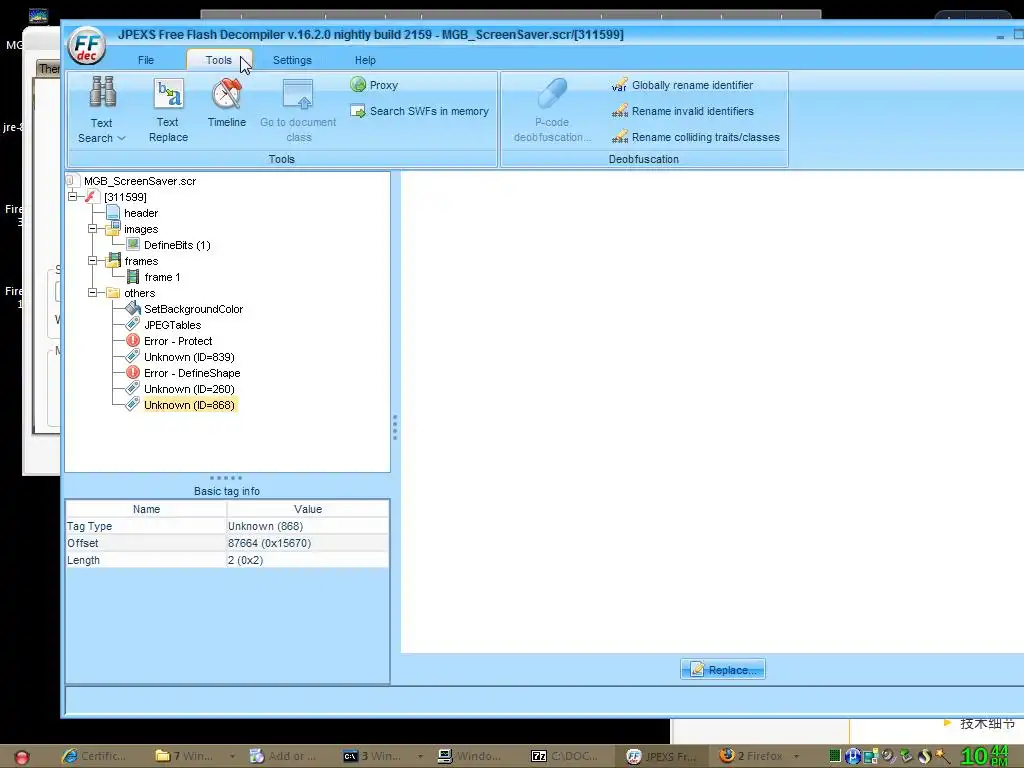Image resolution: width=1024 pixels, height=768 pixels.
Task: Collapse the images folder
Action: pyautogui.click(x=93, y=229)
